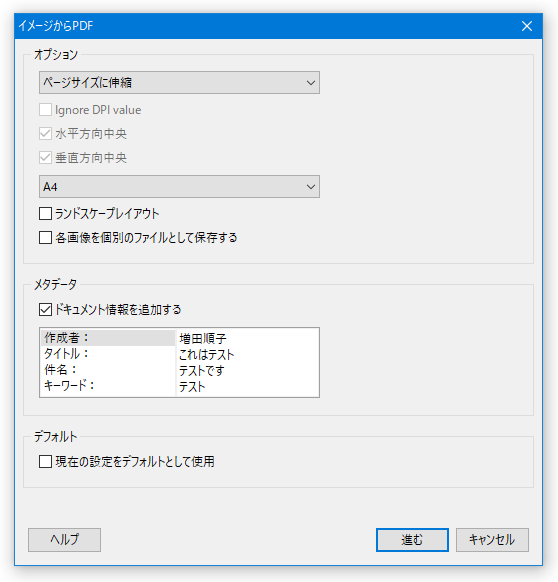Close the イメージからPDF dialog
The image size is (558, 582).
click(x=527, y=26)
